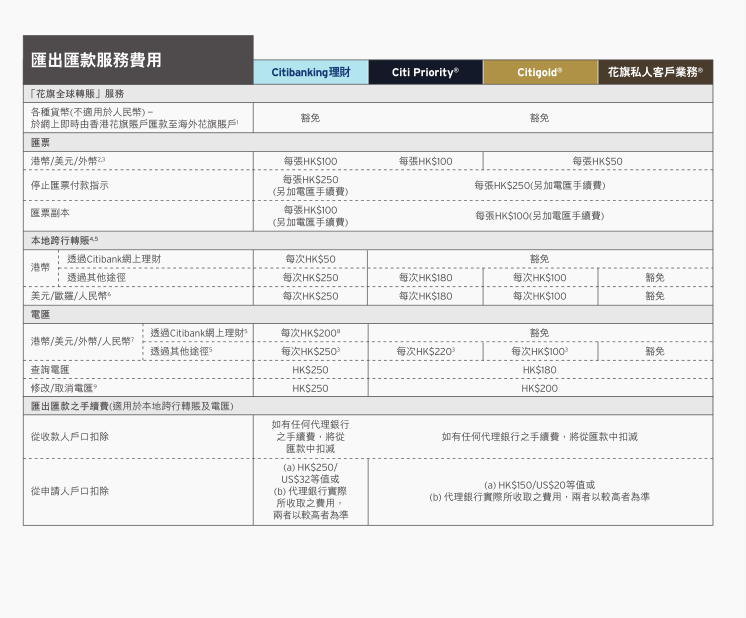The width and height of the screenshot is (746, 618).
Task: Click the 每次HK$50 fee cell
Action: (310, 259)
